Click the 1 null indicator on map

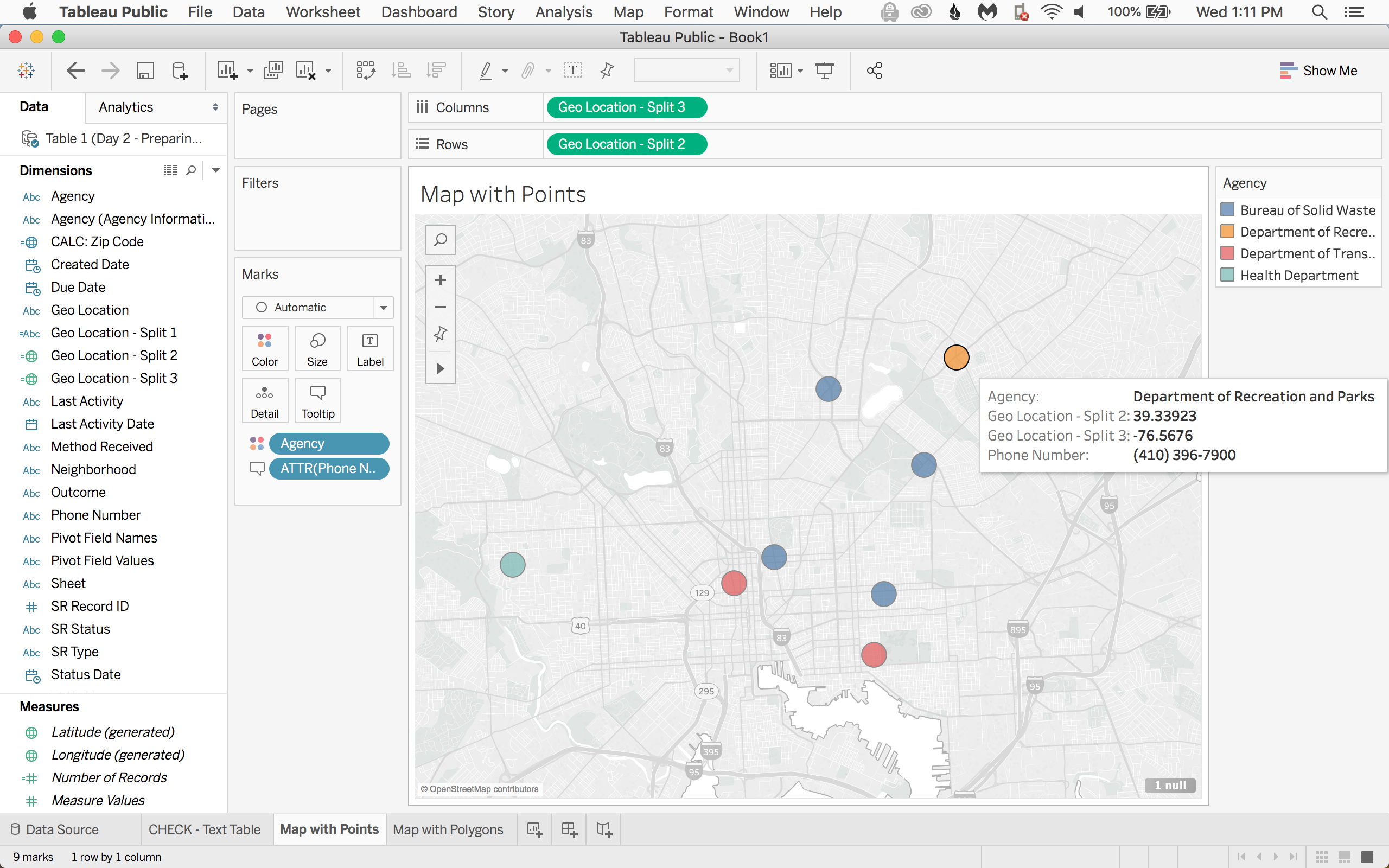(1170, 786)
